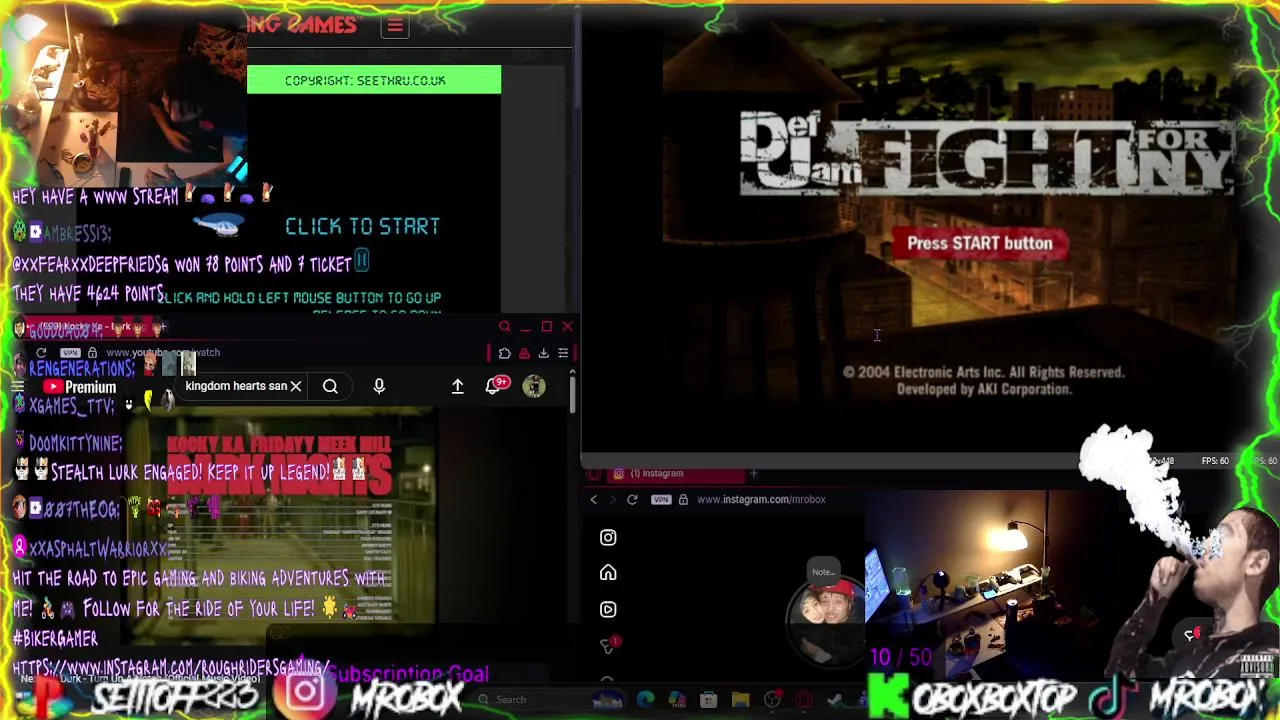Click the YouTube Premium logo

(x=80, y=387)
